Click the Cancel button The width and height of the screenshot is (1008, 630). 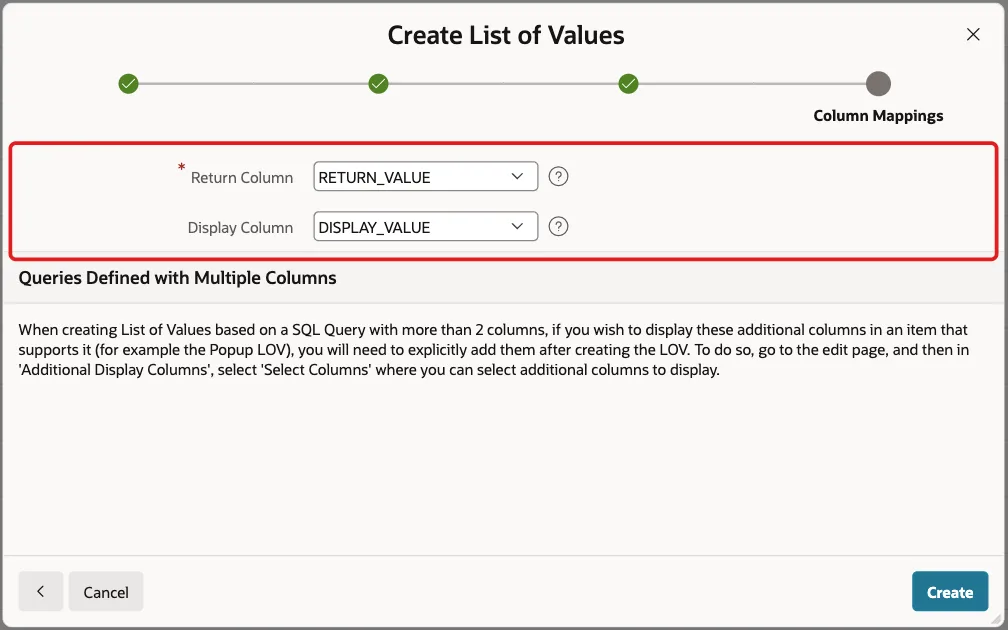pyautogui.click(x=106, y=591)
